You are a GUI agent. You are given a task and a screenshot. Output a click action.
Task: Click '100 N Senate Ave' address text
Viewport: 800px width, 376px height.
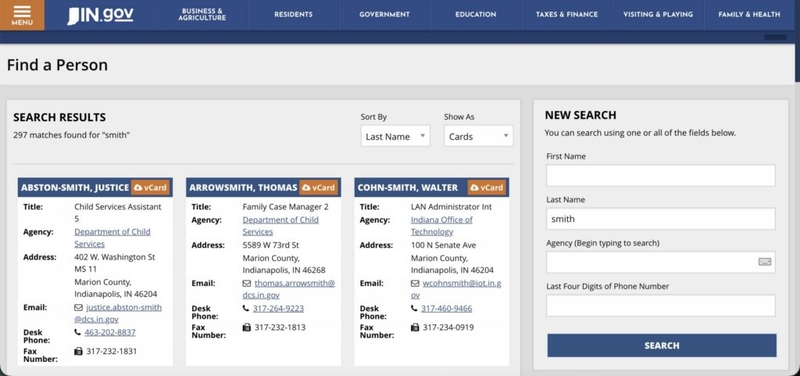pyautogui.click(x=443, y=245)
